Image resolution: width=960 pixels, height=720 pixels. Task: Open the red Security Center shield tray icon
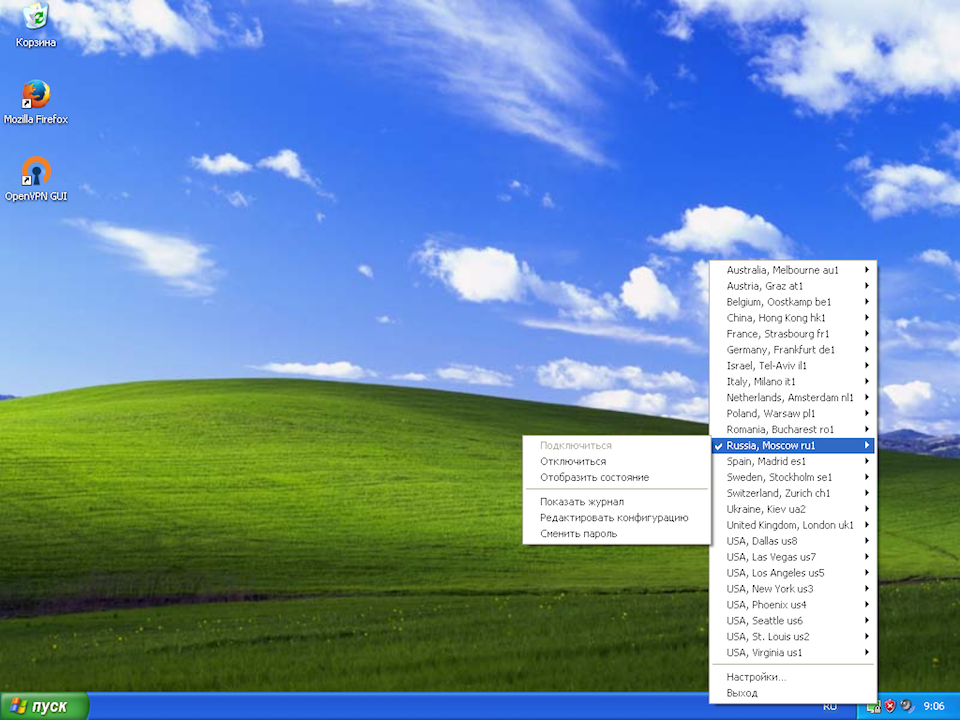click(x=890, y=706)
